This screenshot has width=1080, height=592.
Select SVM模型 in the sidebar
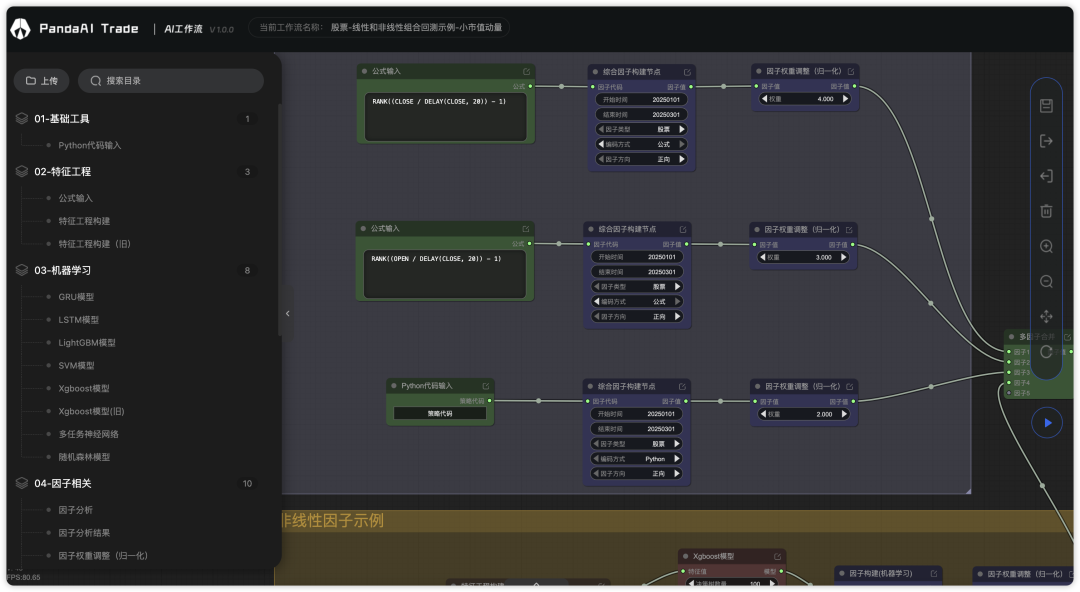76,365
